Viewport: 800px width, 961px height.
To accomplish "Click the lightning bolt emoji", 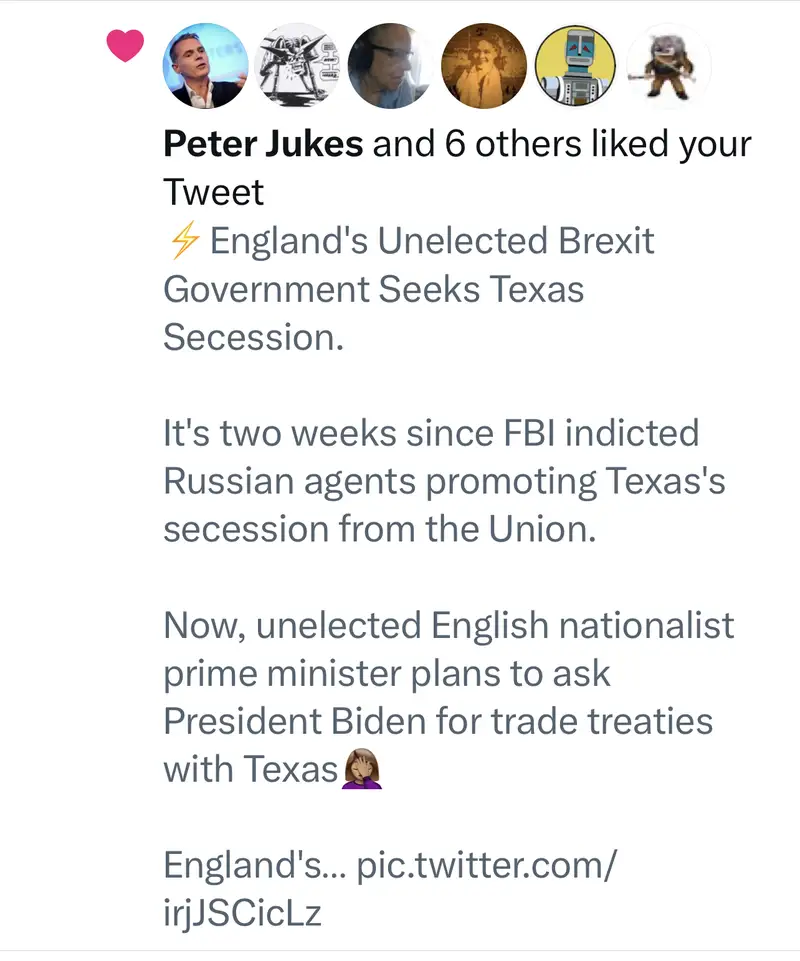I will 181,242.
